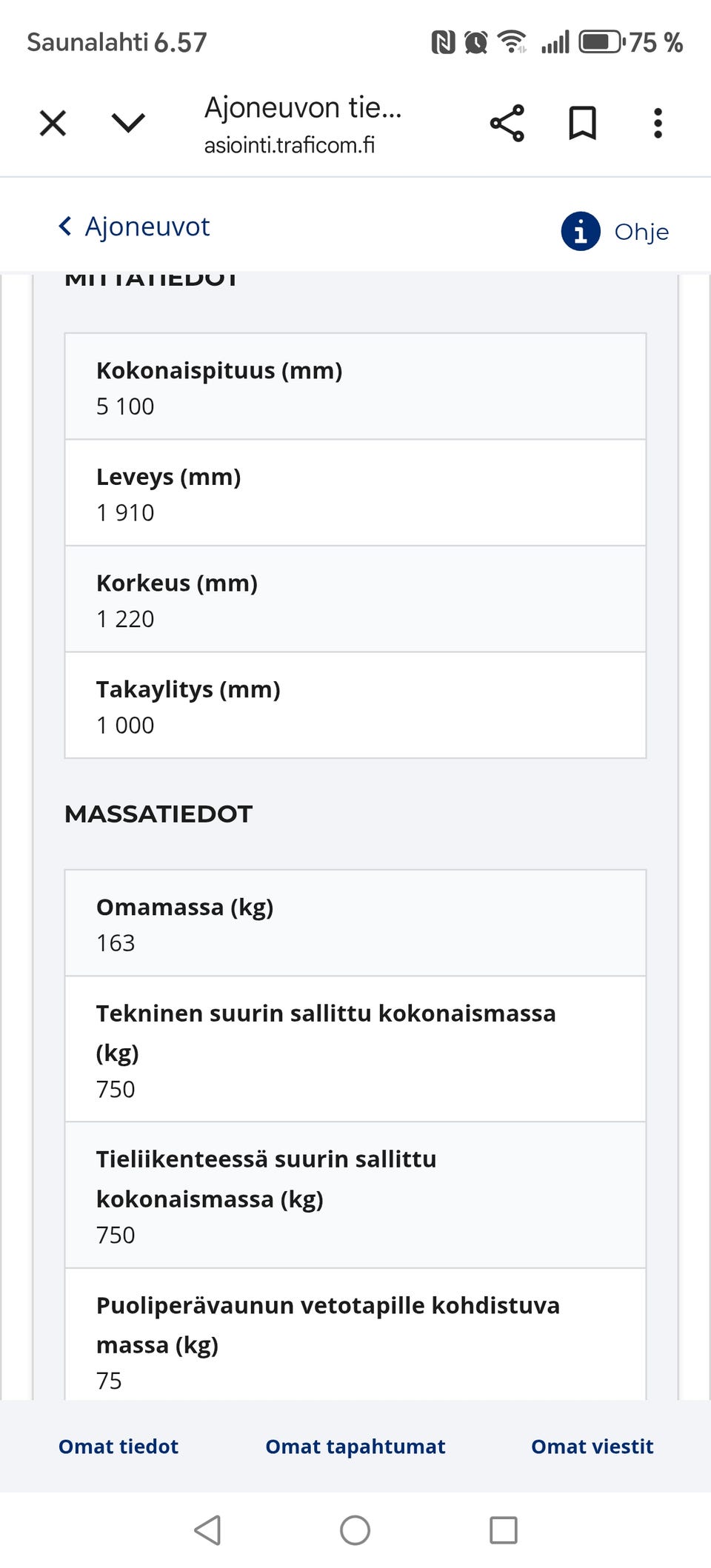Tap the battery status icon

(601, 42)
